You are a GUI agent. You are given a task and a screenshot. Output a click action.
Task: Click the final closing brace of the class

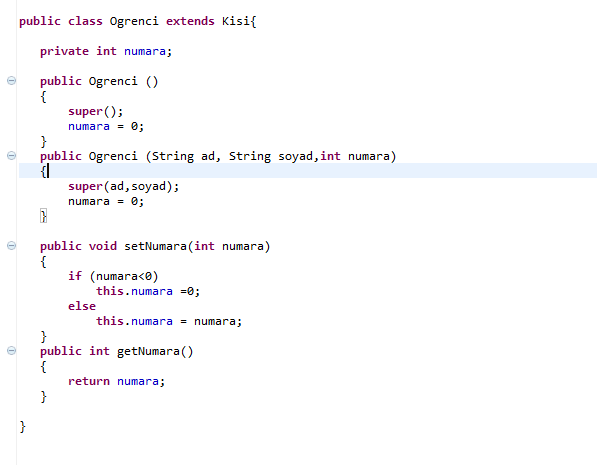tap(22, 426)
